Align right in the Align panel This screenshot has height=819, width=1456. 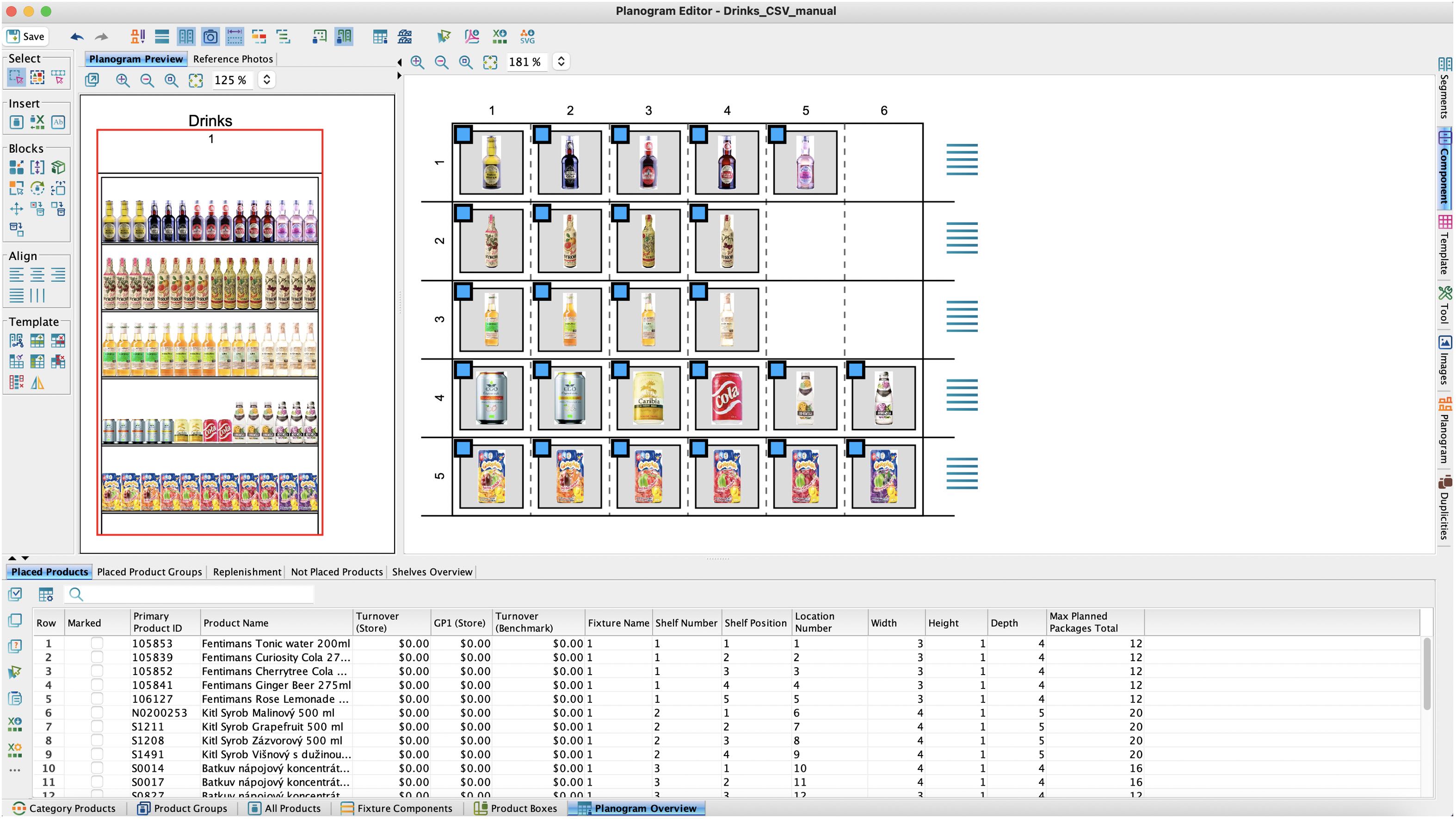point(58,275)
